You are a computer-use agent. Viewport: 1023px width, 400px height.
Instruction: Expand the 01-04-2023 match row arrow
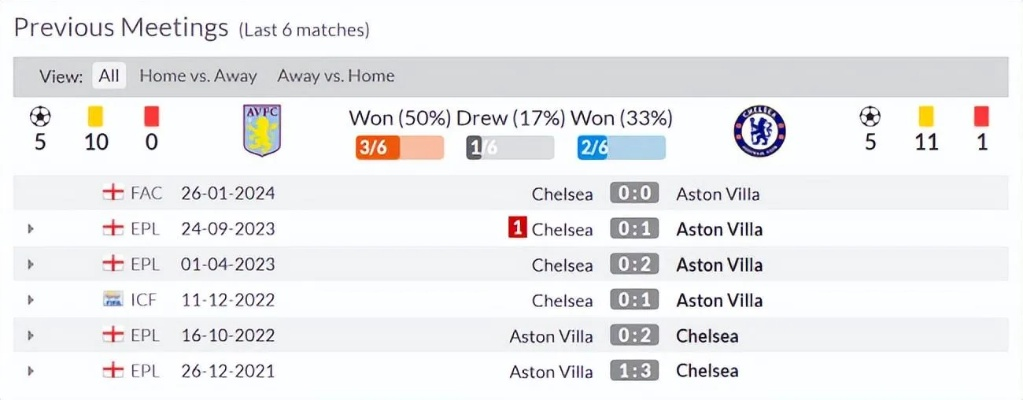[x=31, y=264]
